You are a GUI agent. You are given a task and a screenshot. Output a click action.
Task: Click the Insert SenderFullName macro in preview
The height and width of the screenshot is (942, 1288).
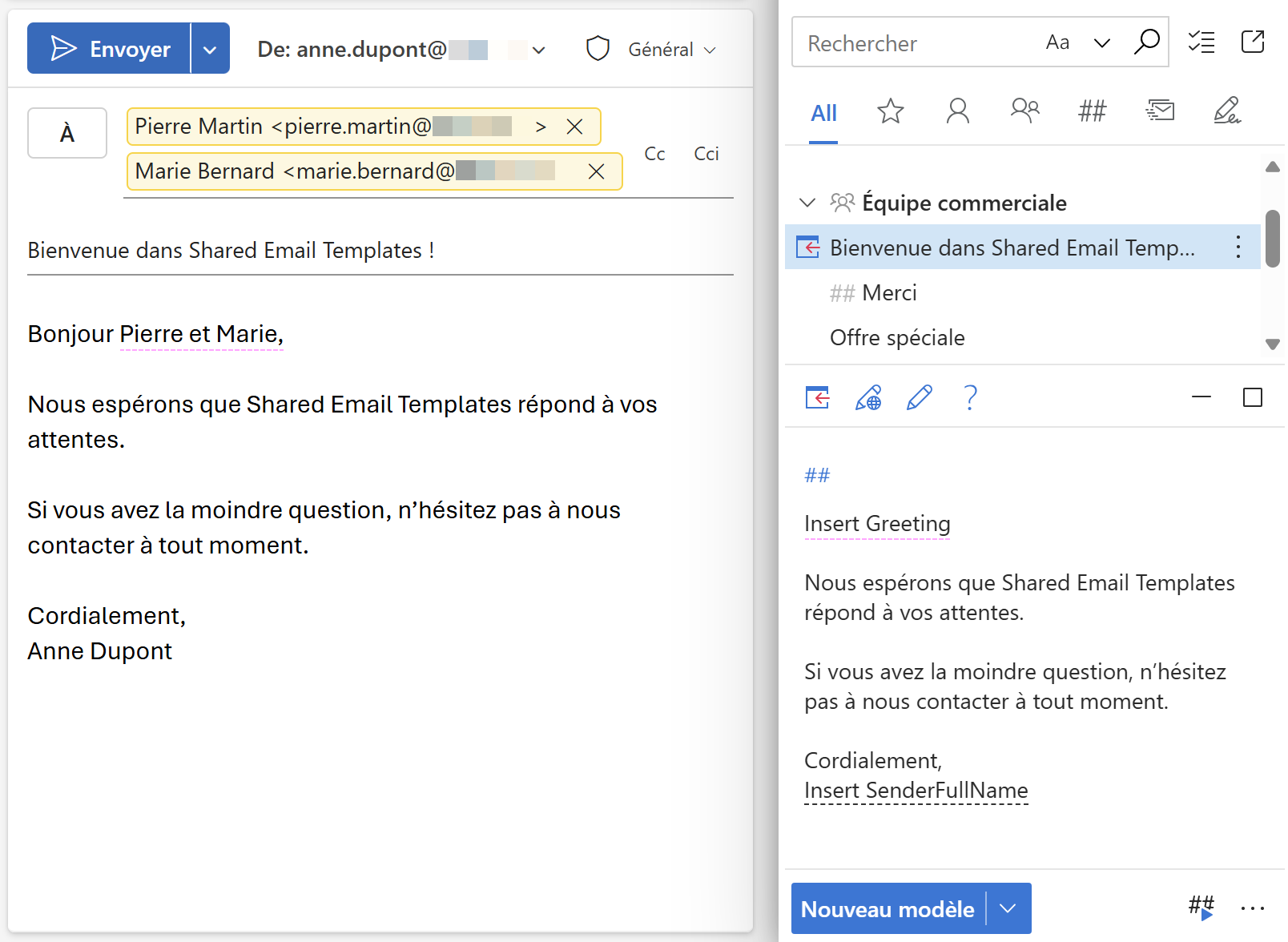916,791
